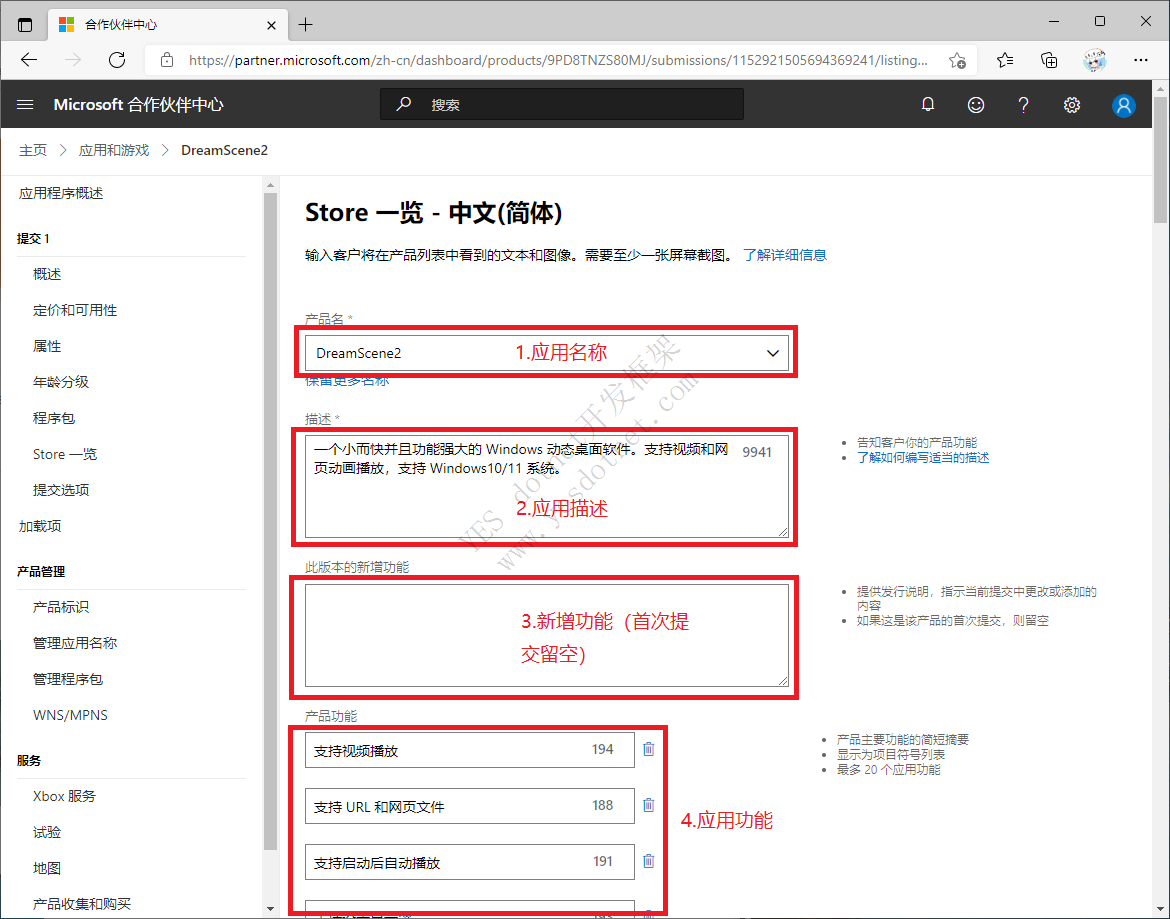Open browser settings and more menu

[1140, 60]
